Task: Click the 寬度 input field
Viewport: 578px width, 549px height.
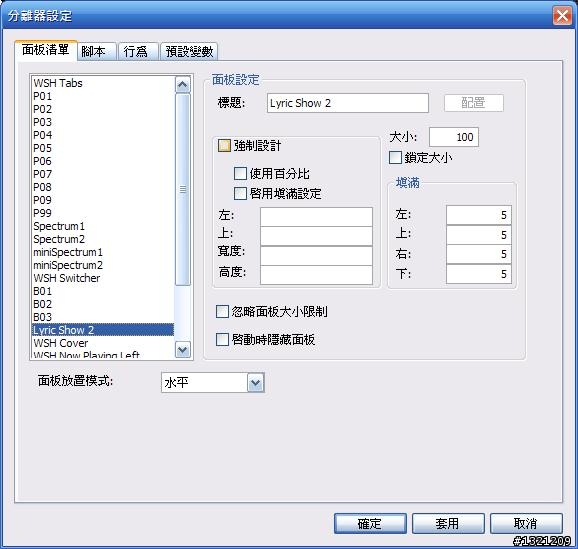Action: 316,256
